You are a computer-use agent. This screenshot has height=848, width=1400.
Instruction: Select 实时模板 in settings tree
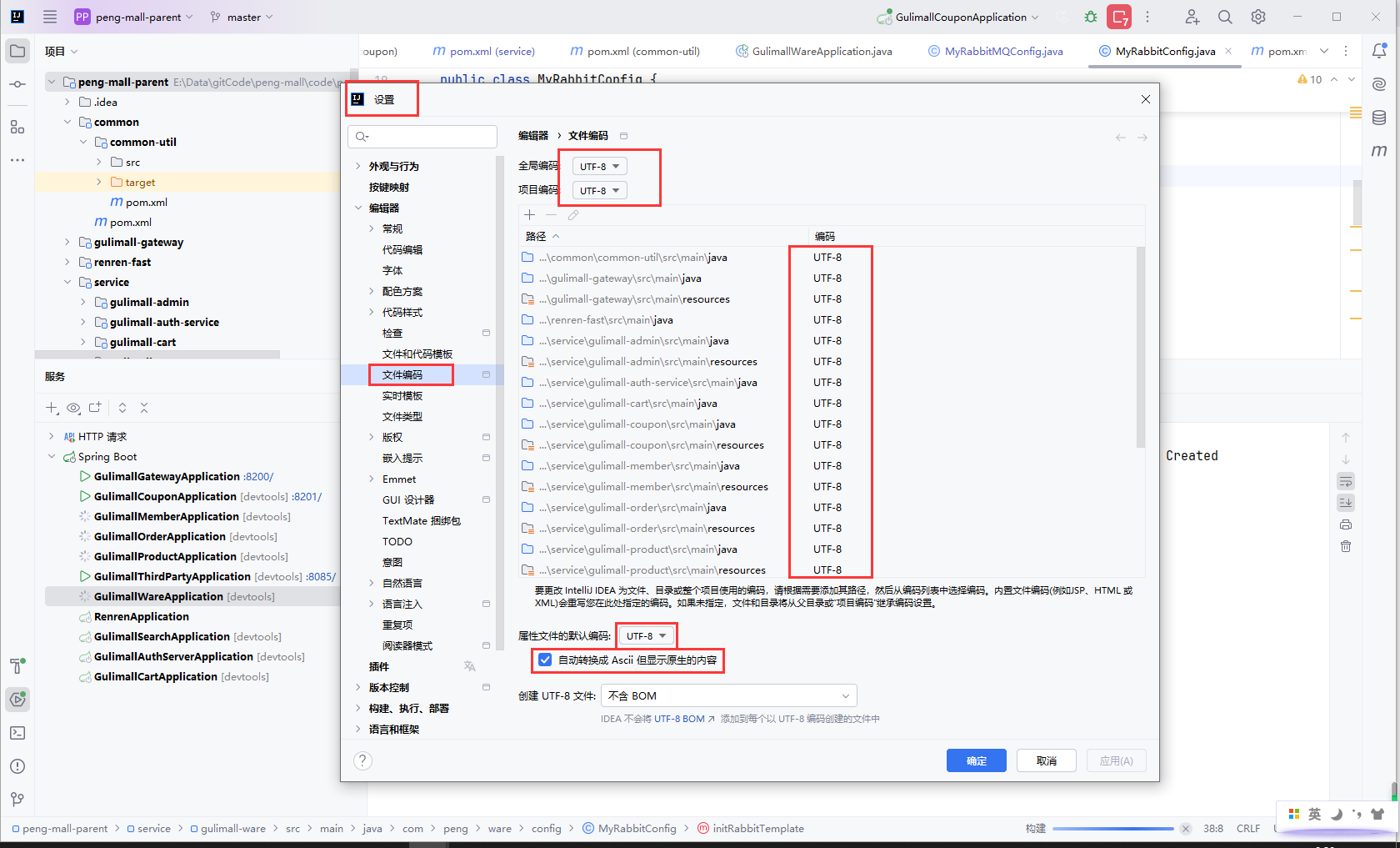(402, 395)
